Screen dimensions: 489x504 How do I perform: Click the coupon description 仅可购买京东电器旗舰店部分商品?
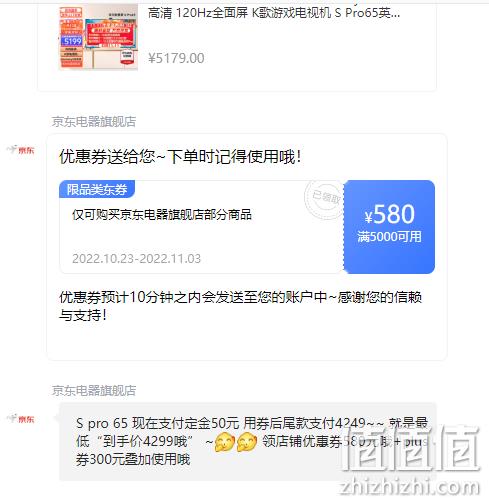coord(162,214)
